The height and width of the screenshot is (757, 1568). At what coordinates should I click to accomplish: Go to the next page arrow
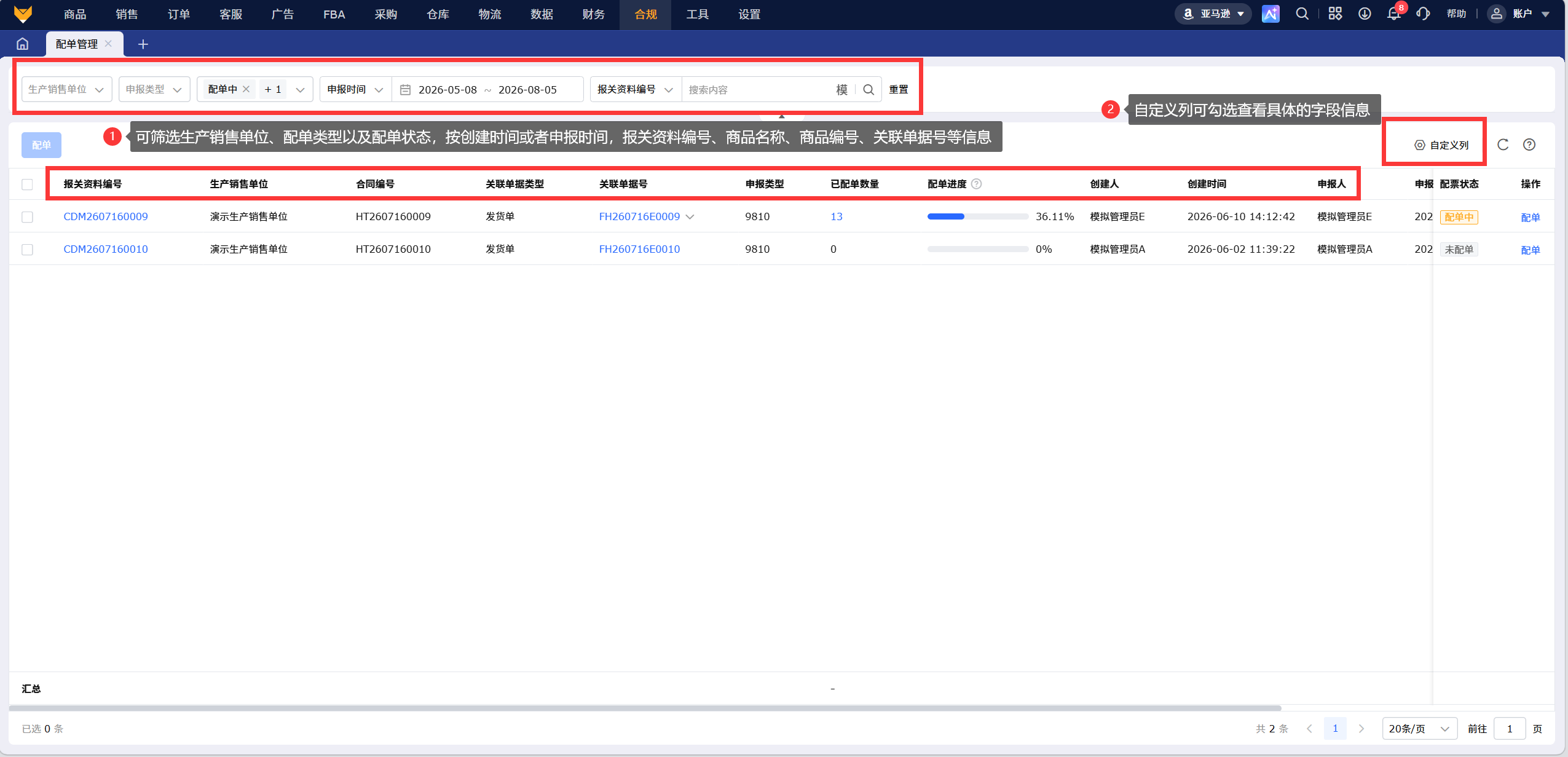[x=1361, y=729]
